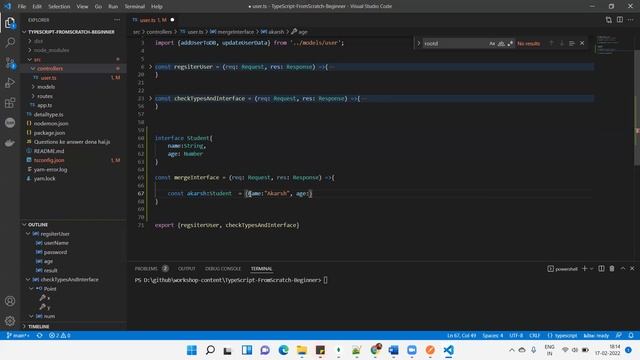640x360 pixels.
Task: Expand the TIMELINE section
Action: (x=24, y=327)
